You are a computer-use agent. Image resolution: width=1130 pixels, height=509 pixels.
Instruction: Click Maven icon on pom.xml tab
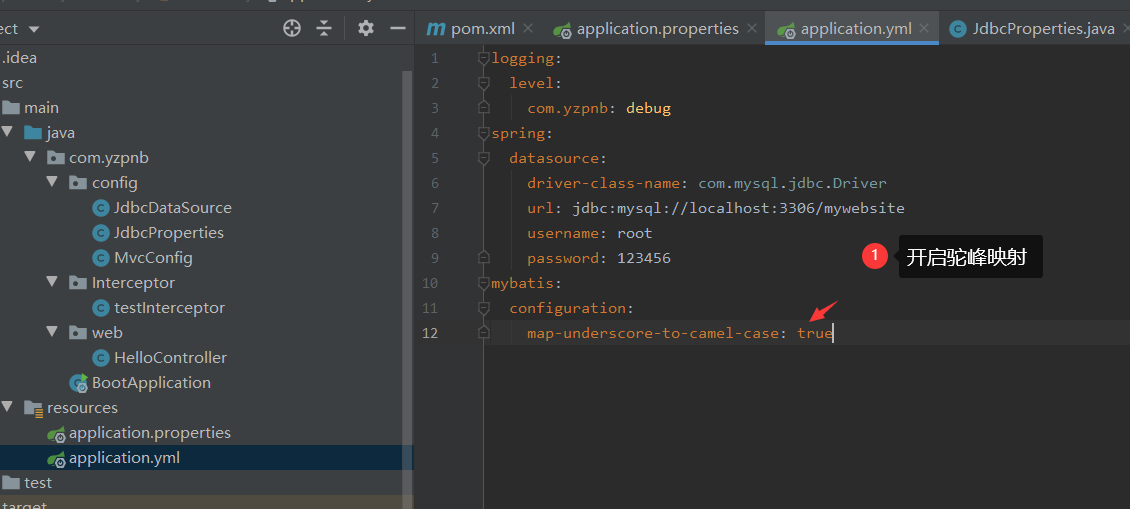[436, 29]
